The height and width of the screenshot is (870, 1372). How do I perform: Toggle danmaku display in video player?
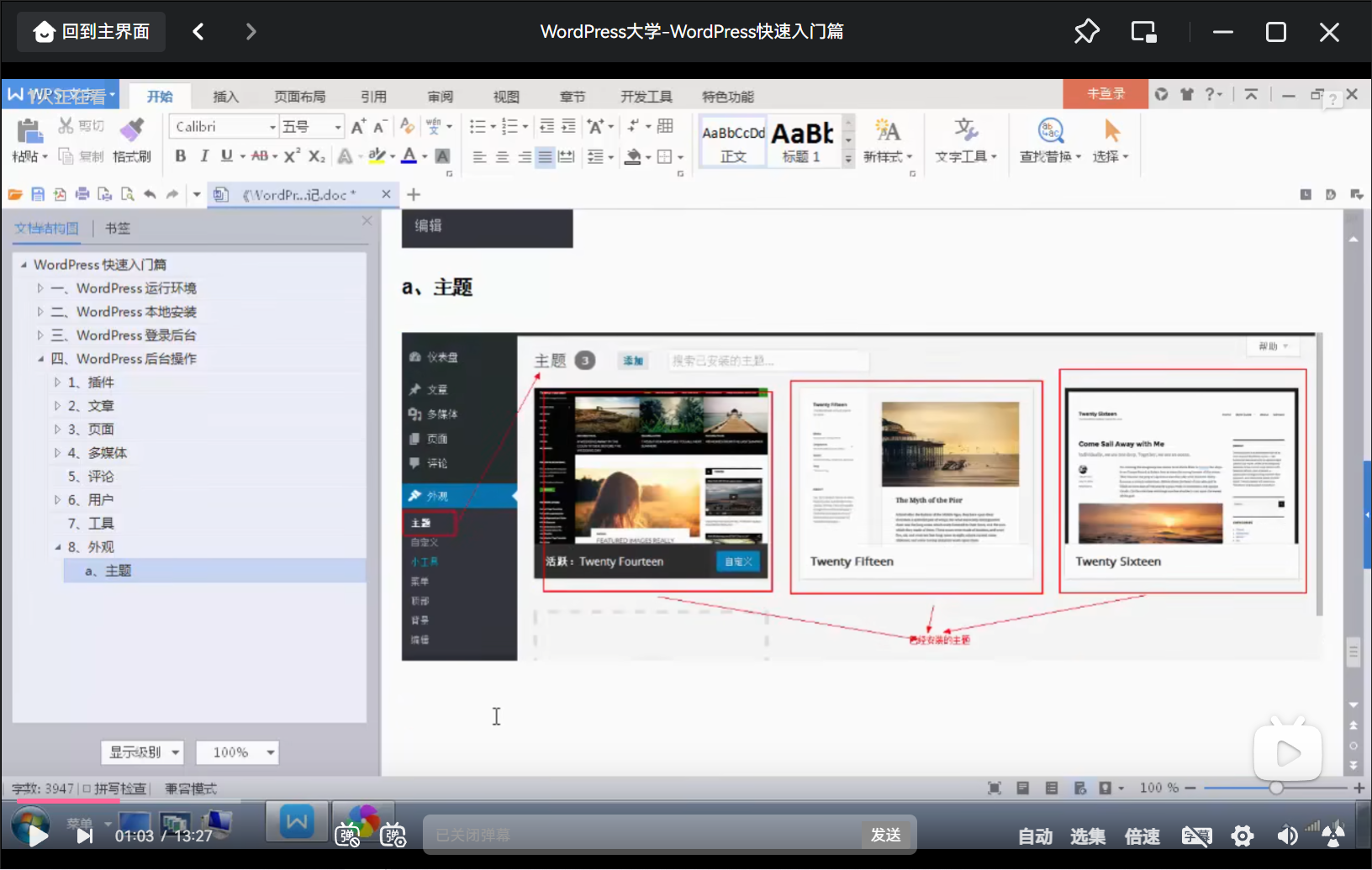(347, 835)
